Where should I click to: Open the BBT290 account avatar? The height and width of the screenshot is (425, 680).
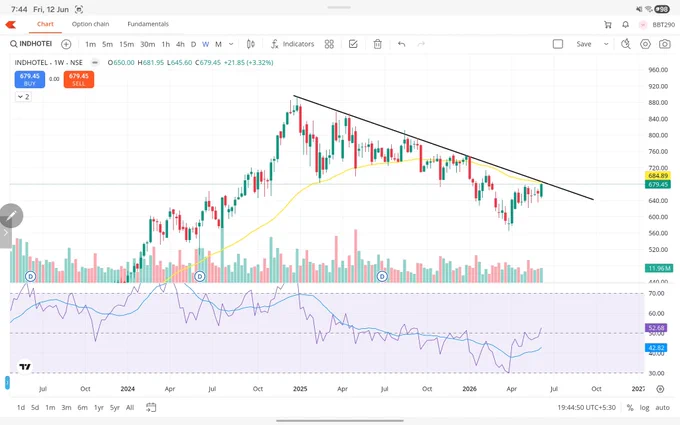coord(643,25)
